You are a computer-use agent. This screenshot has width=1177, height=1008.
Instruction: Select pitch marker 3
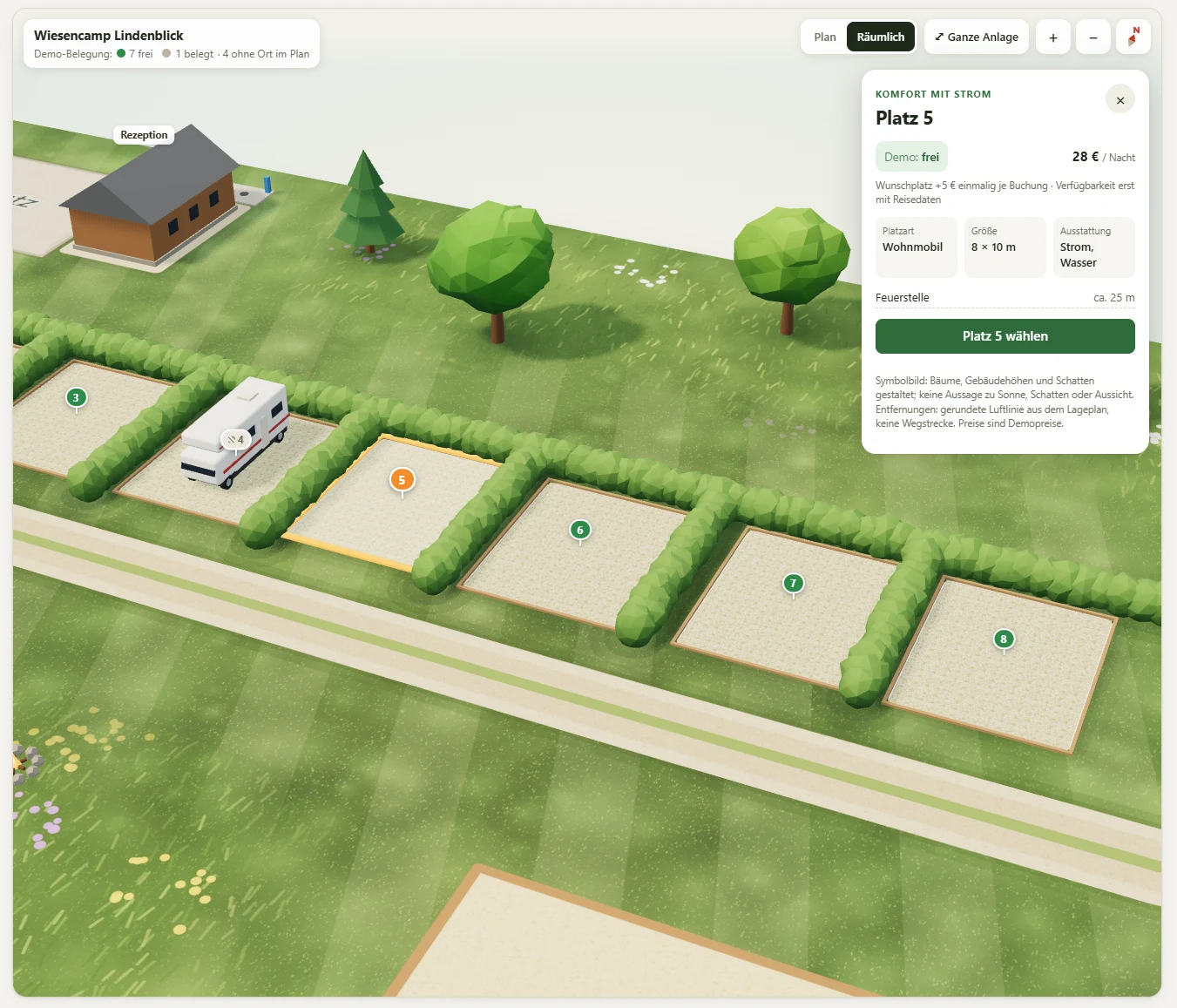click(76, 398)
